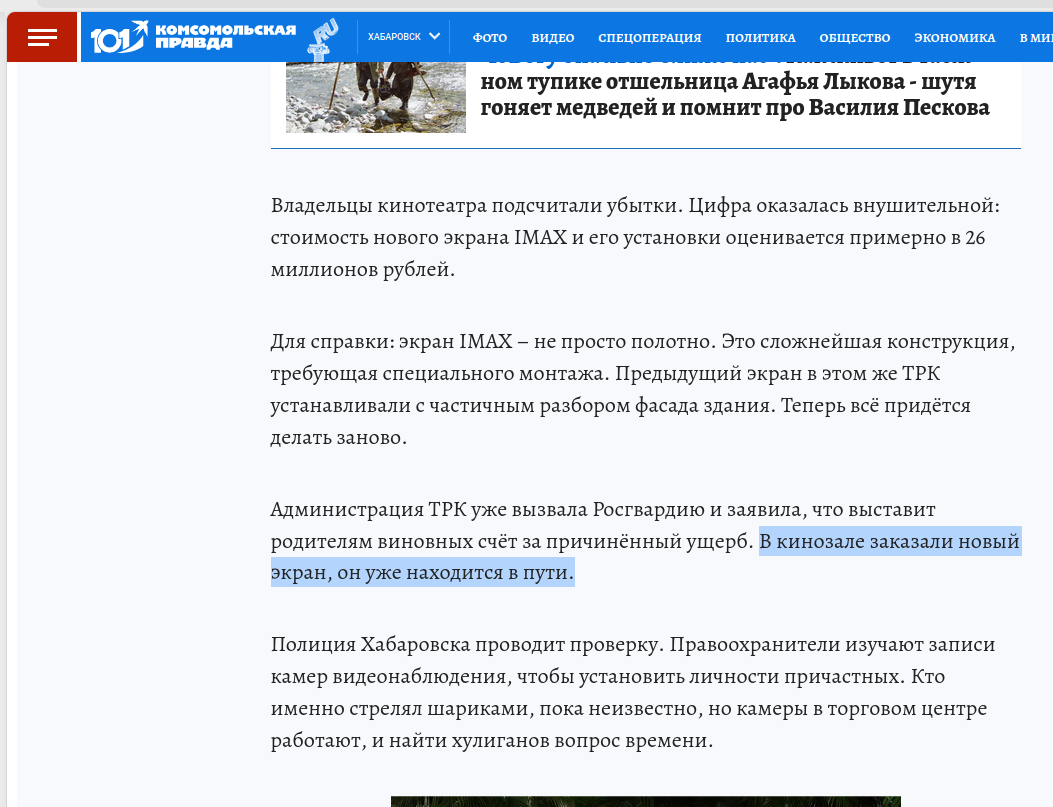This screenshot has height=807, width=1053.
Task: Open the partially visible В МИРЕ item
Action: click(x=1036, y=38)
